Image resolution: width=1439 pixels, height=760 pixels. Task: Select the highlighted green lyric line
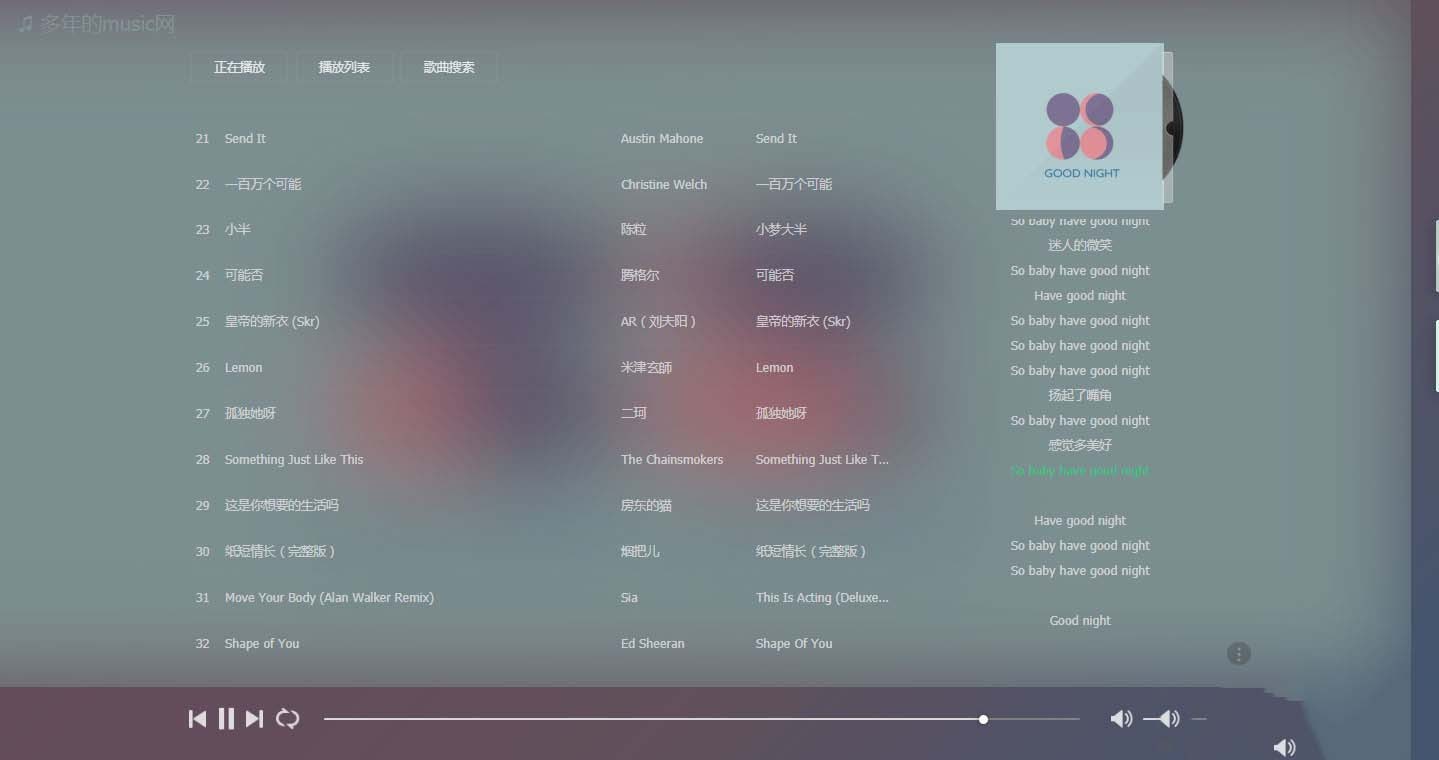click(x=1080, y=470)
